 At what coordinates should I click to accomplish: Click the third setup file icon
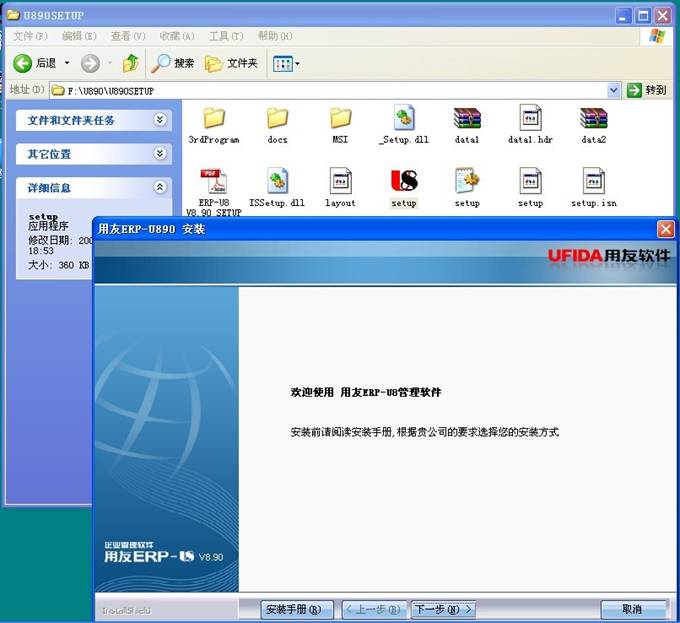(x=530, y=188)
